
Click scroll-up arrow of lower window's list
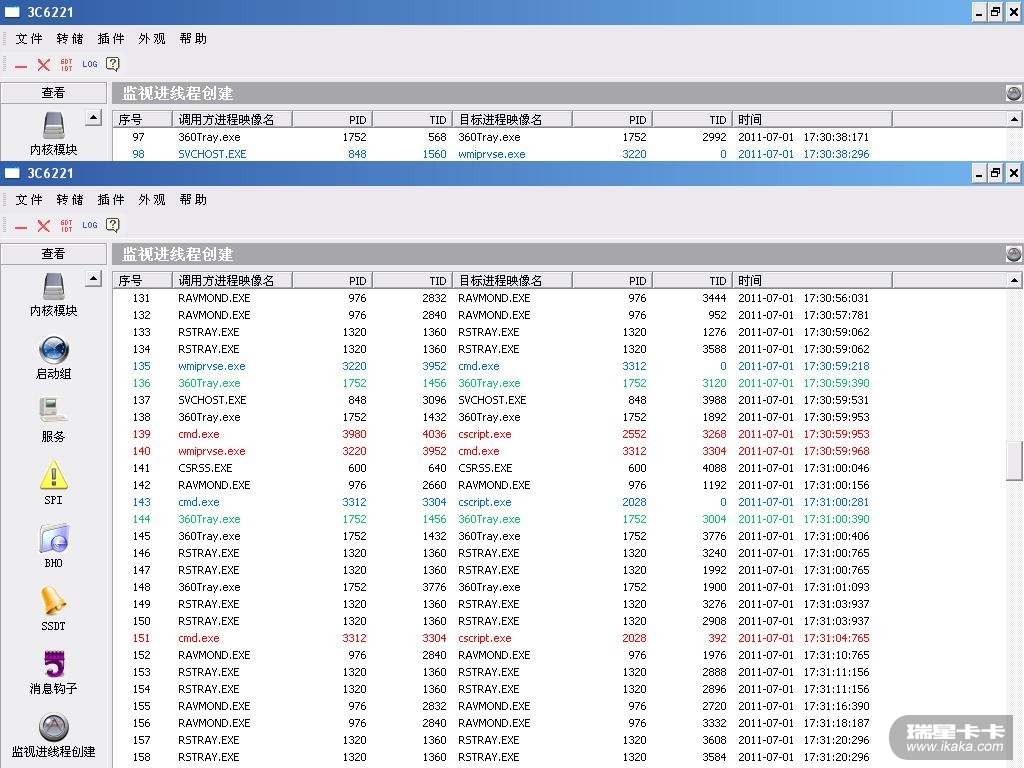click(1015, 281)
